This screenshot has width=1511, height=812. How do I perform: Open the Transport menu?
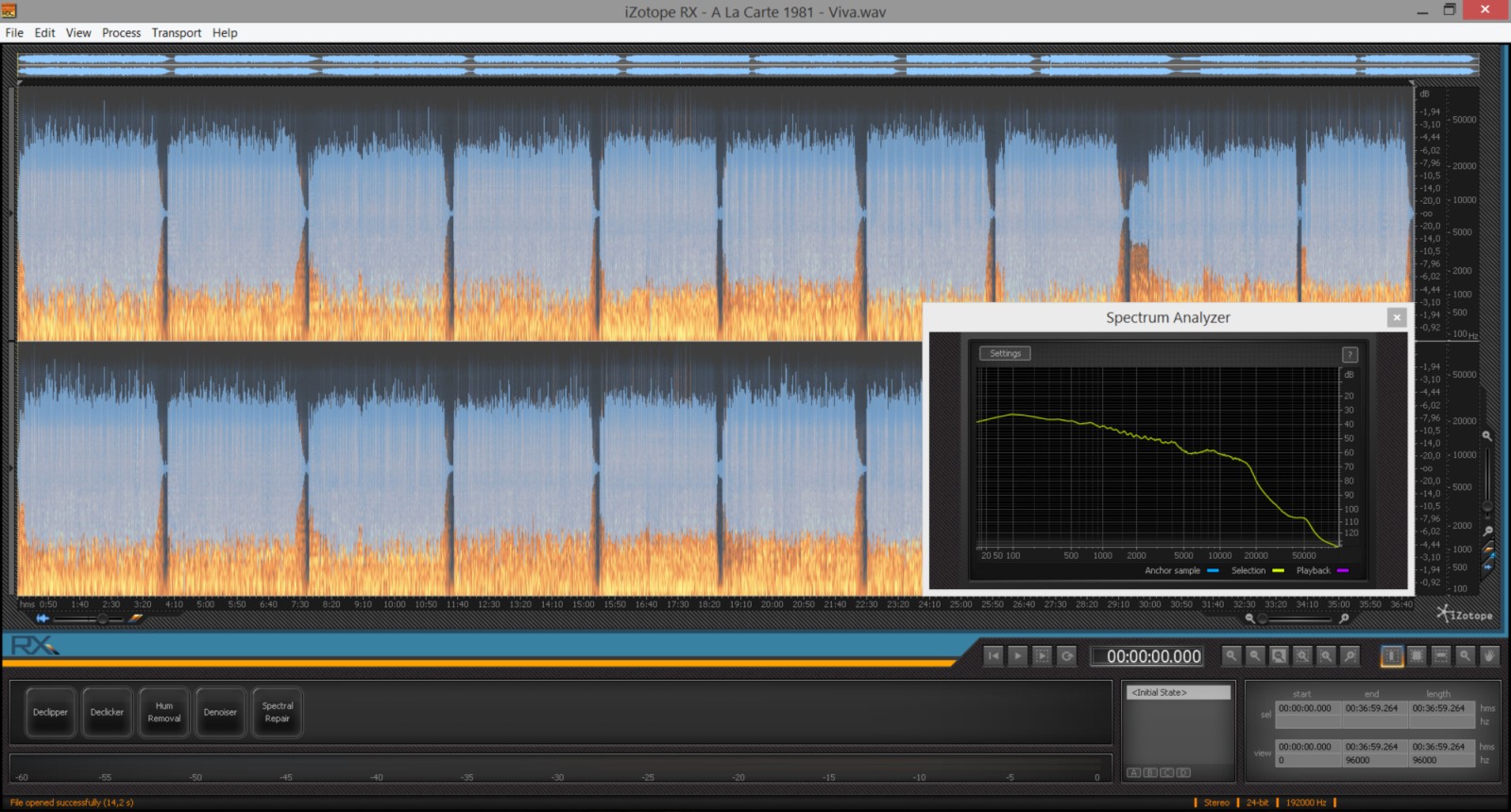[177, 33]
